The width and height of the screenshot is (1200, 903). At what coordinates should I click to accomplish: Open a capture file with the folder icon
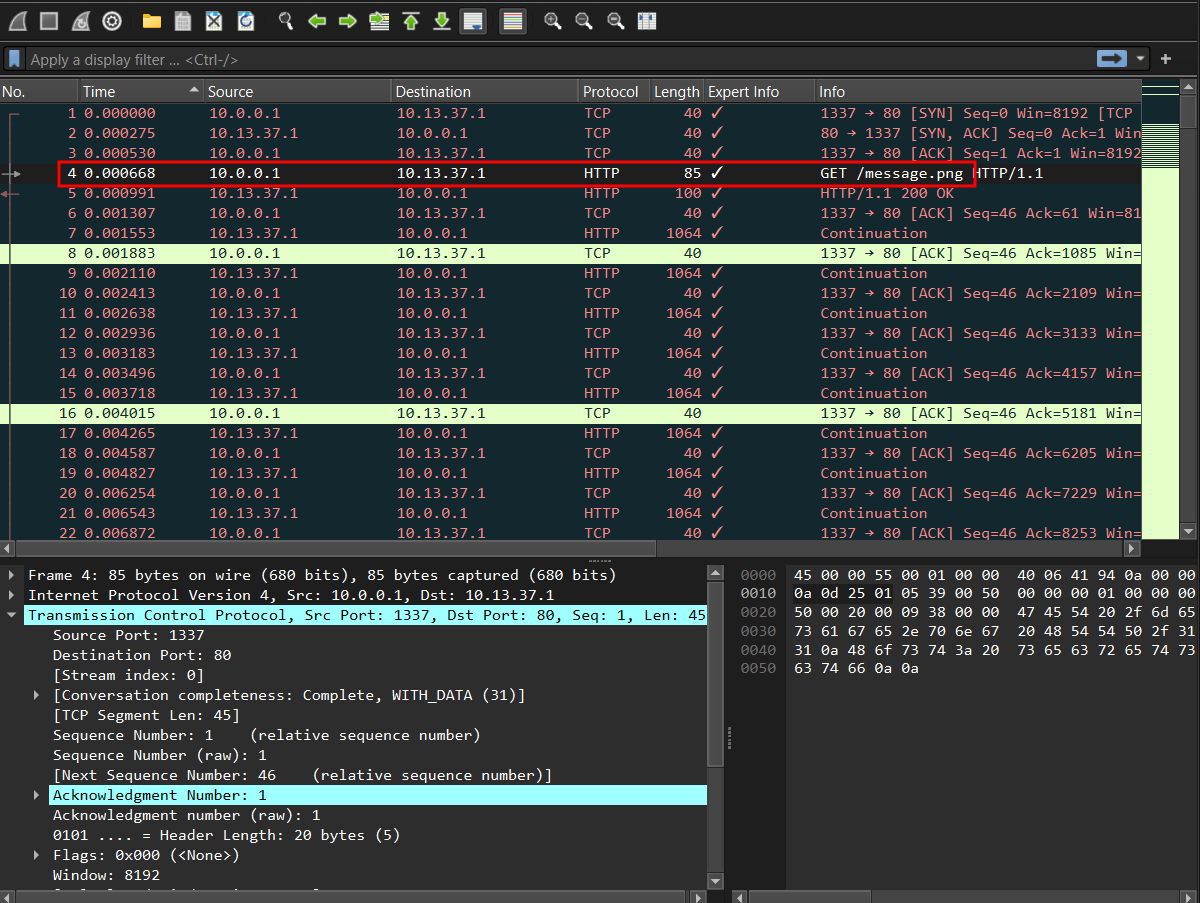[x=152, y=20]
